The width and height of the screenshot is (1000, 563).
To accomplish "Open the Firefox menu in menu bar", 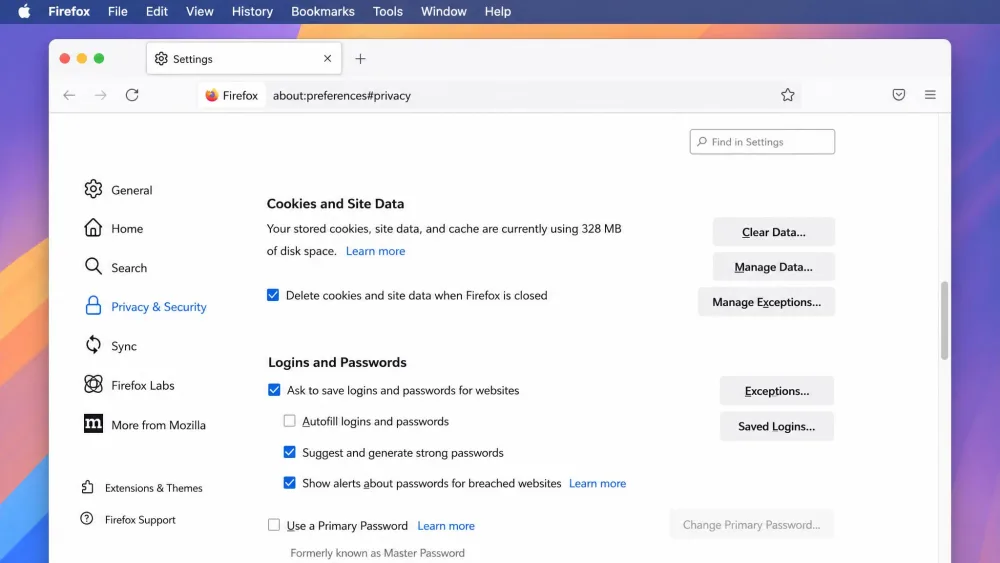I will click(69, 11).
